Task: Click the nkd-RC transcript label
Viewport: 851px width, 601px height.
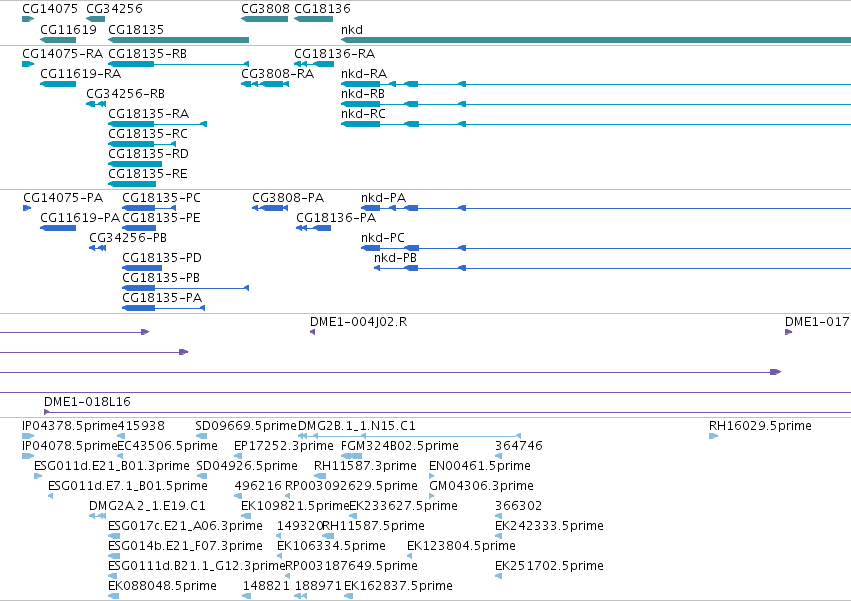Action: tap(363, 114)
